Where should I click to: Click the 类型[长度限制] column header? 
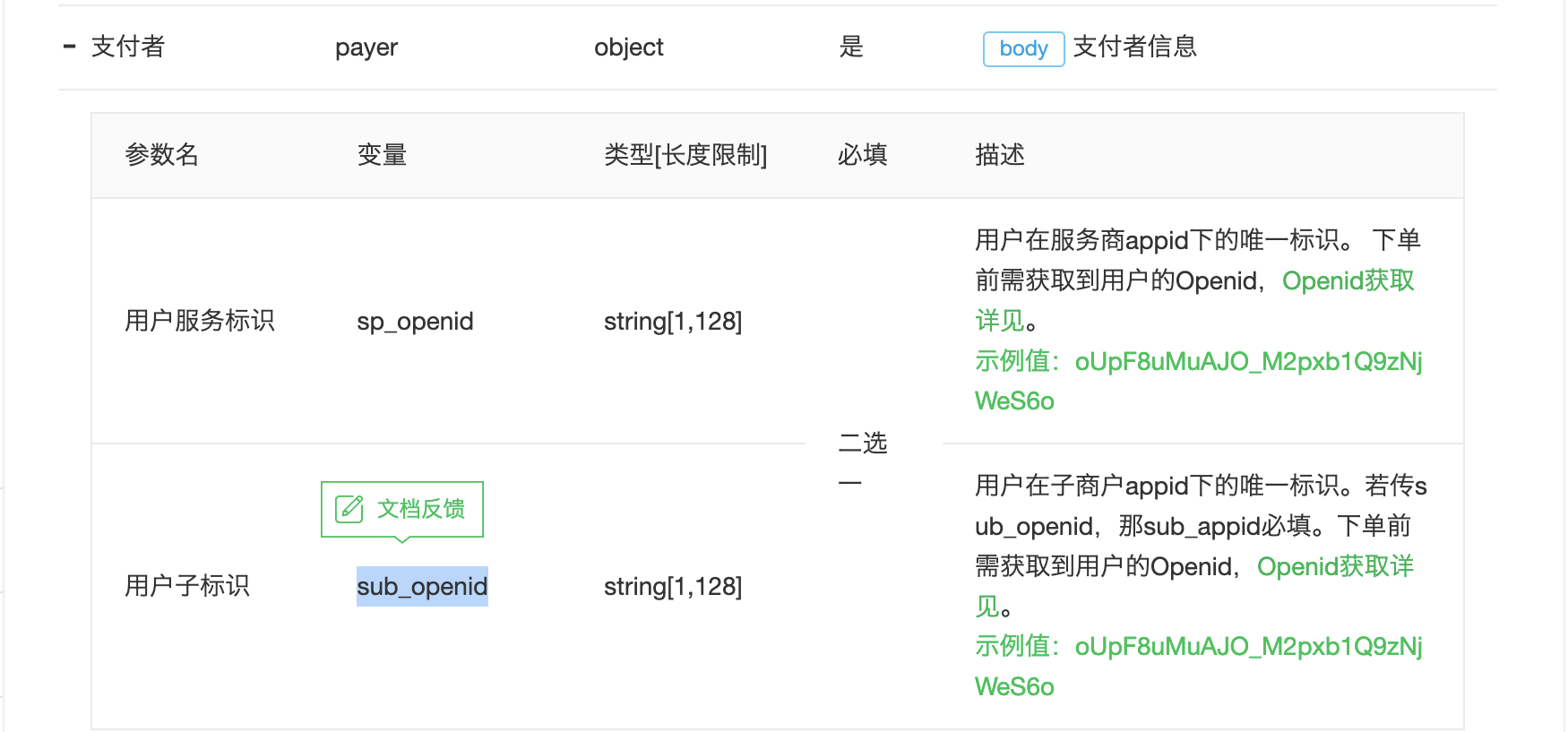tap(685, 155)
